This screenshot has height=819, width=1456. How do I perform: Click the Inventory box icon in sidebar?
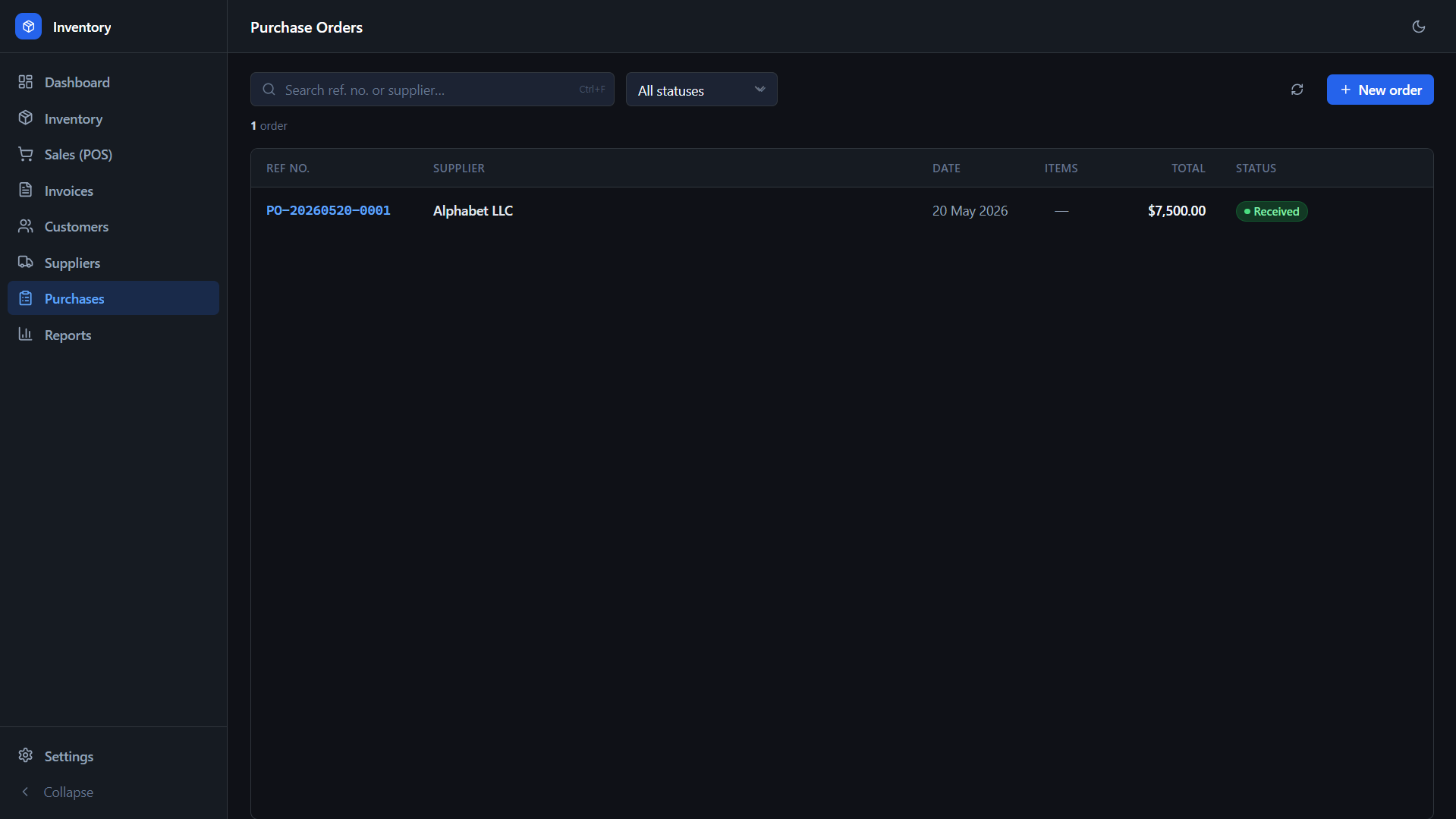click(26, 118)
